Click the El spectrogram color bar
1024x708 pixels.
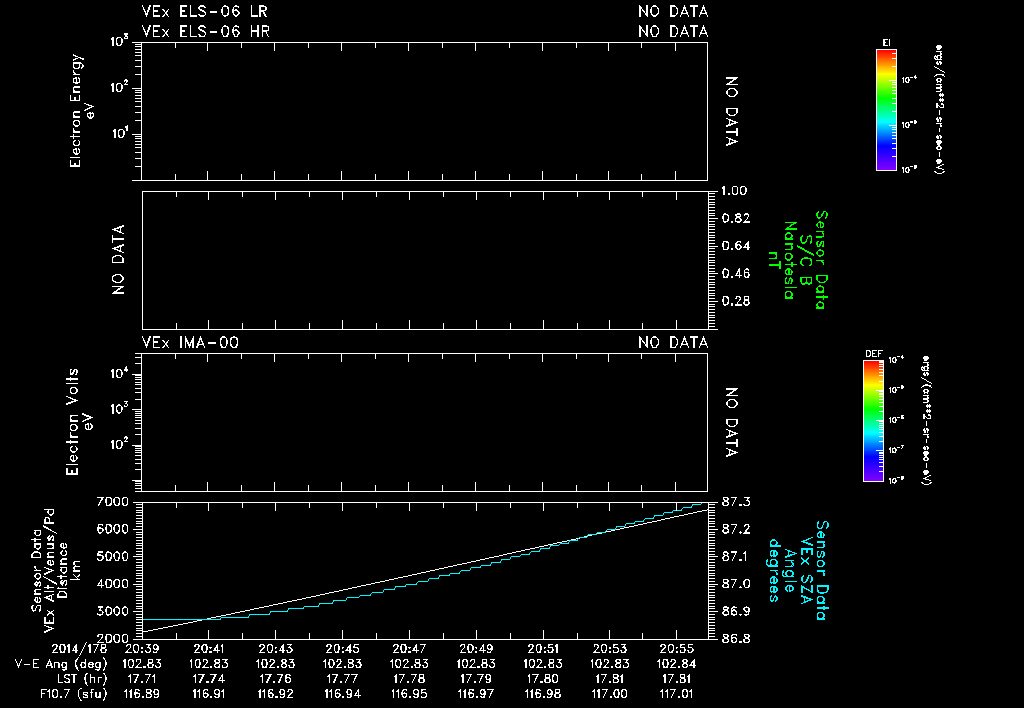click(886, 110)
